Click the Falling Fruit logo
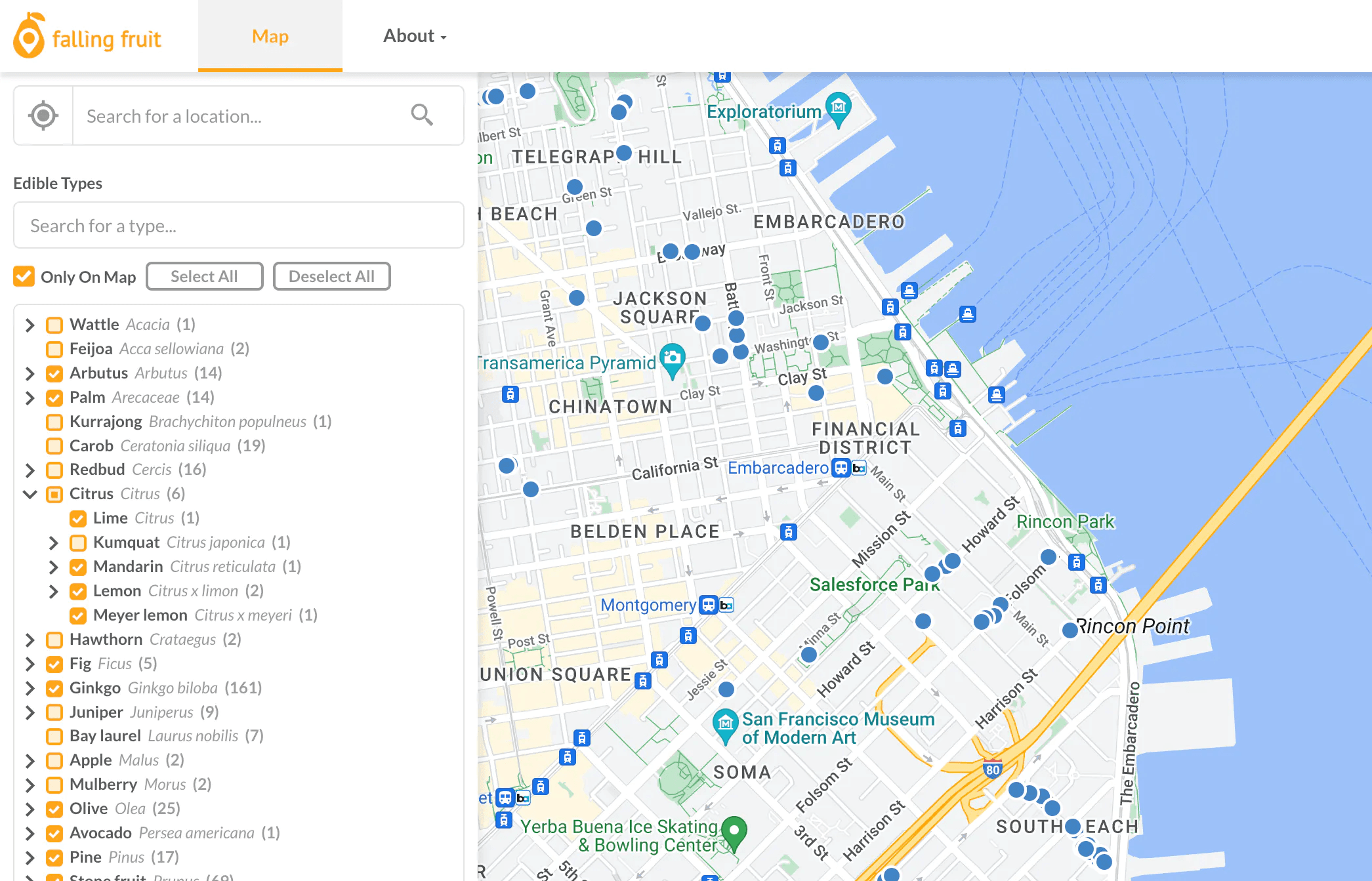Image resolution: width=1372 pixels, height=881 pixels. tap(87, 37)
